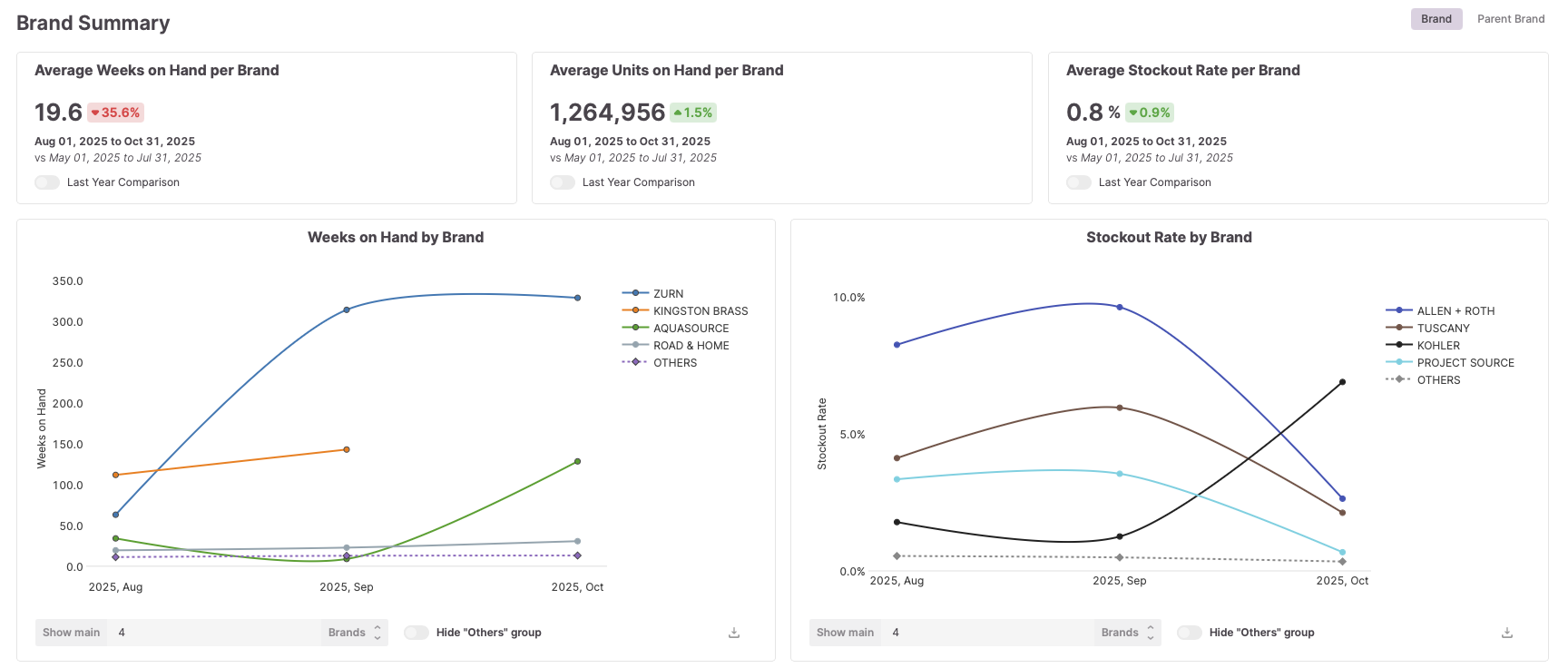This screenshot has width=1568, height=668.
Task: Click the TUSCANY legend label
Action: (1443, 328)
